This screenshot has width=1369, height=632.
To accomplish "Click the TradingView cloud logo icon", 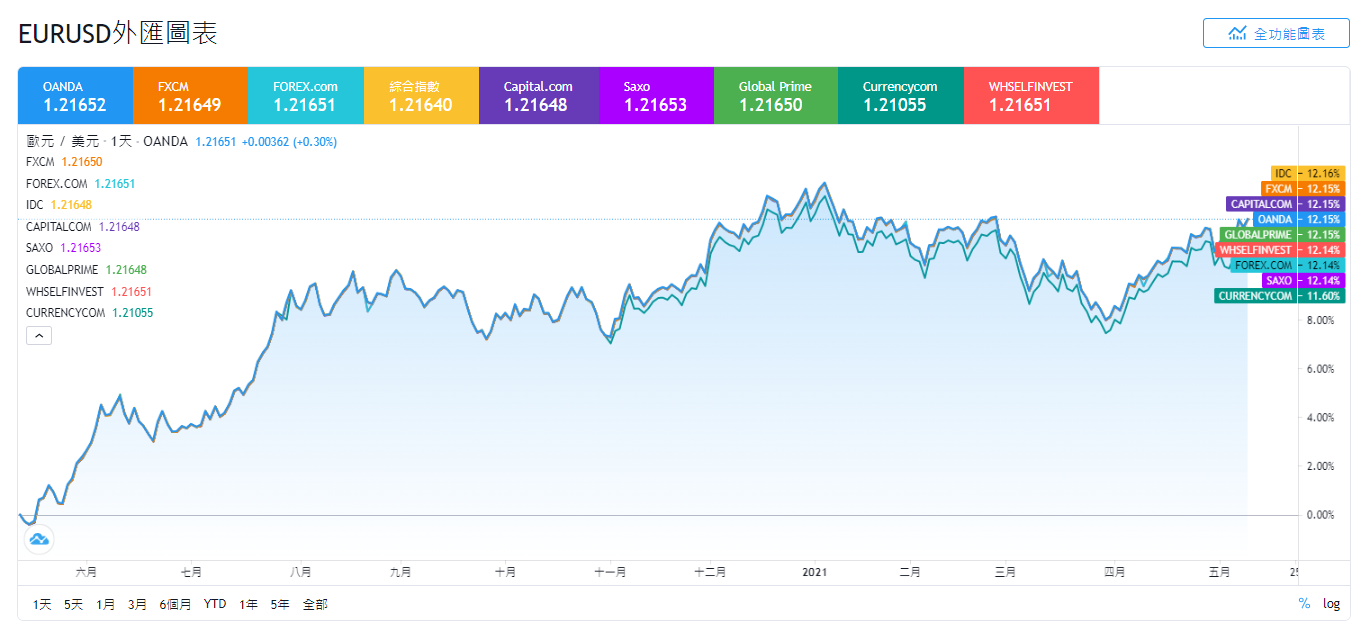I will click(x=39, y=540).
